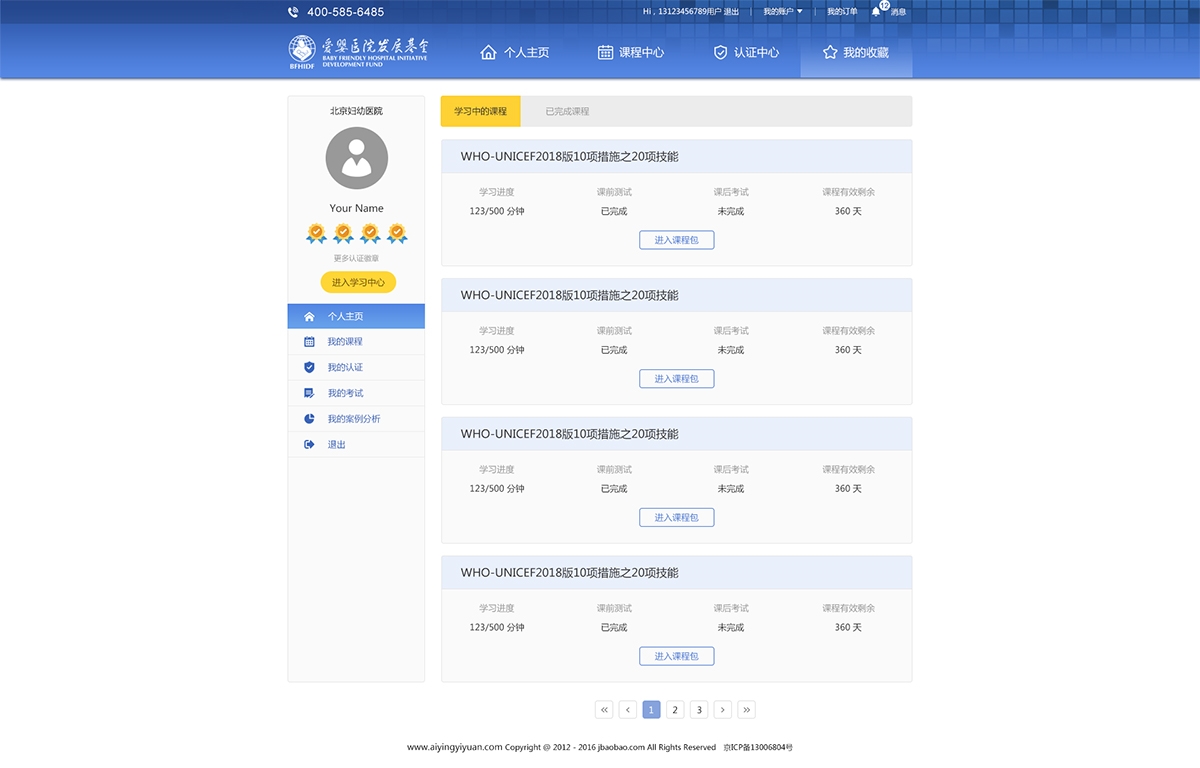Image resolution: width=1200 pixels, height=768 pixels.
Task: Jump to last page with double arrow
Action: click(746, 710)
